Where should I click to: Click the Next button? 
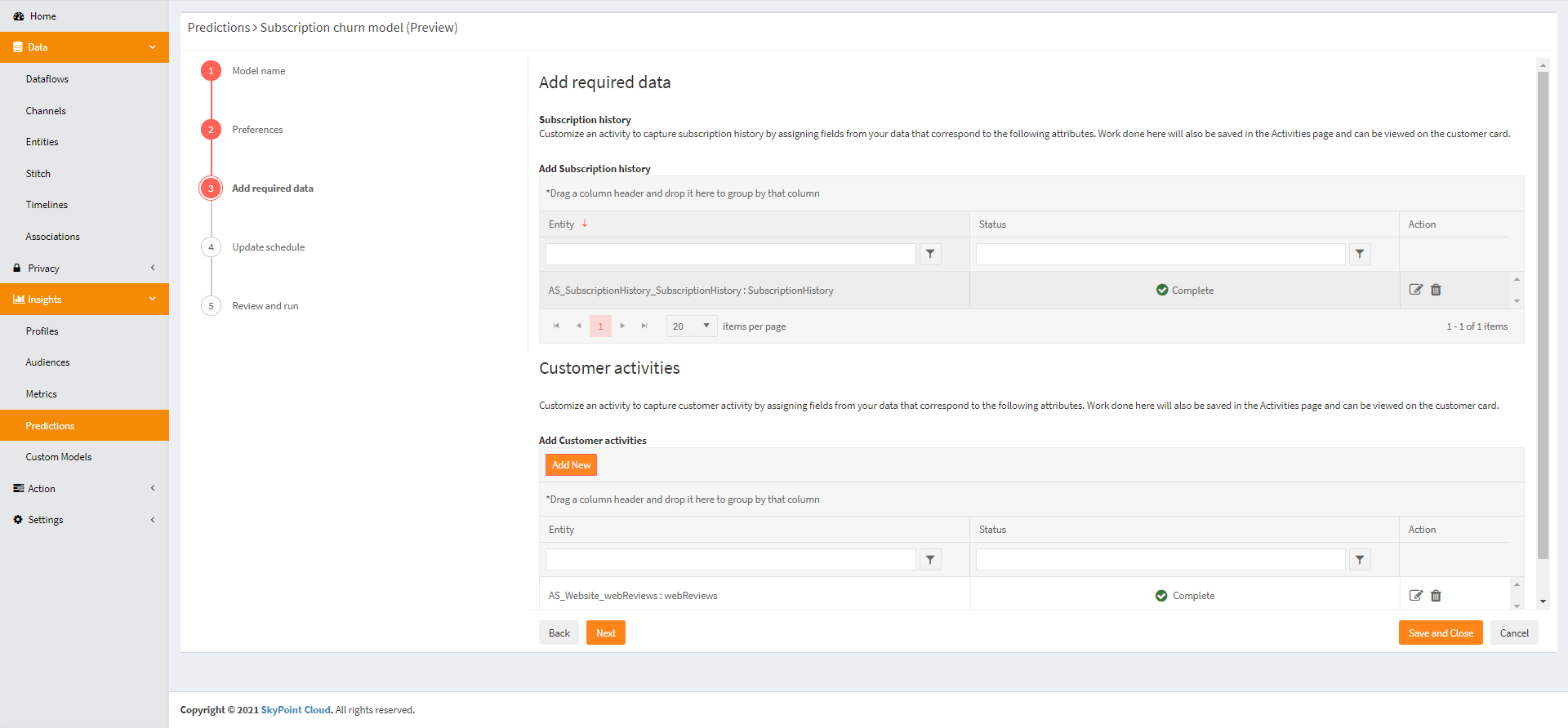(606, 633)
